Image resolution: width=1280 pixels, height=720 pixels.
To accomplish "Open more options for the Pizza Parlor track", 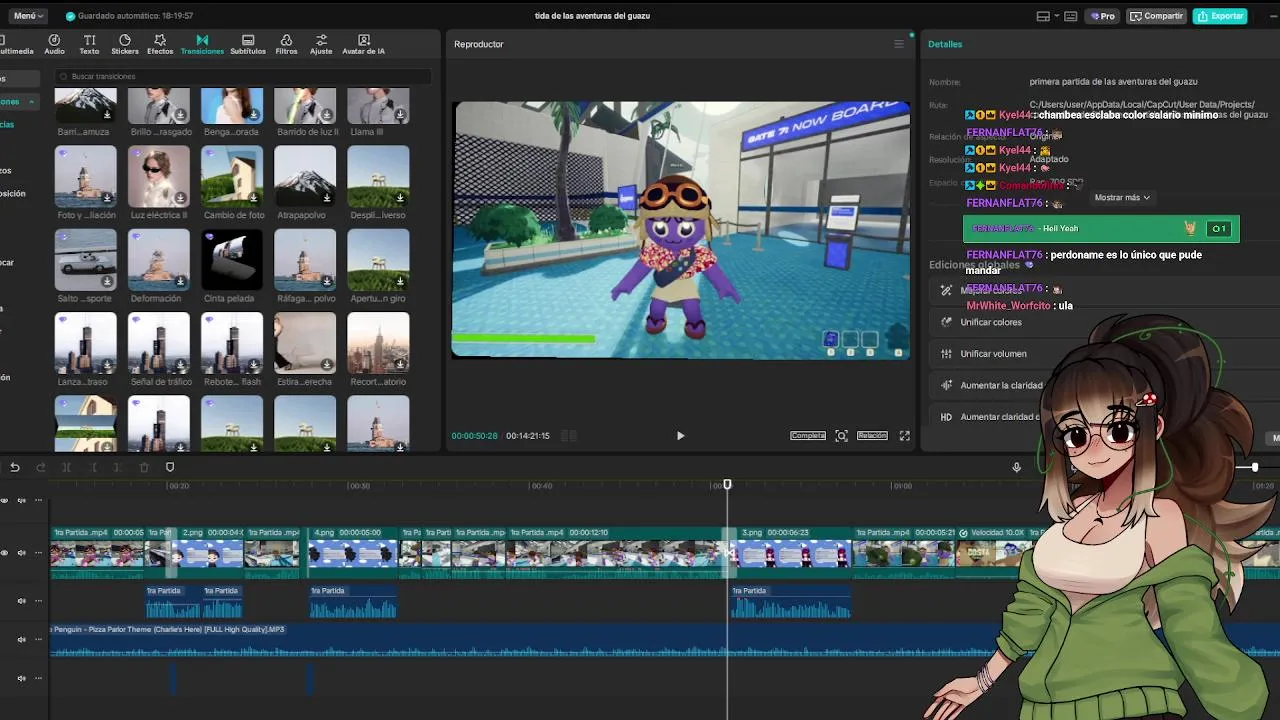I will [x=39, y=640].
